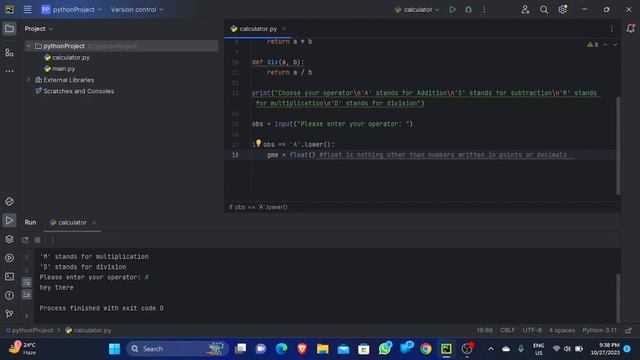Screen dimensions: 640x360
Task: Show more tool windows ellipsis
Action: (9, 71)
